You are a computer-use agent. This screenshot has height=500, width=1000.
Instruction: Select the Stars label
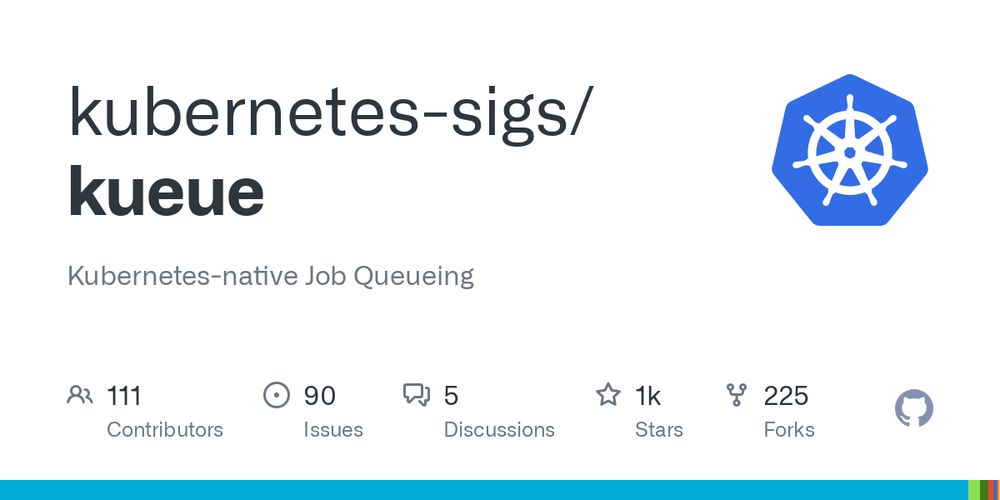pyautogui.click(x=659, y=430)
